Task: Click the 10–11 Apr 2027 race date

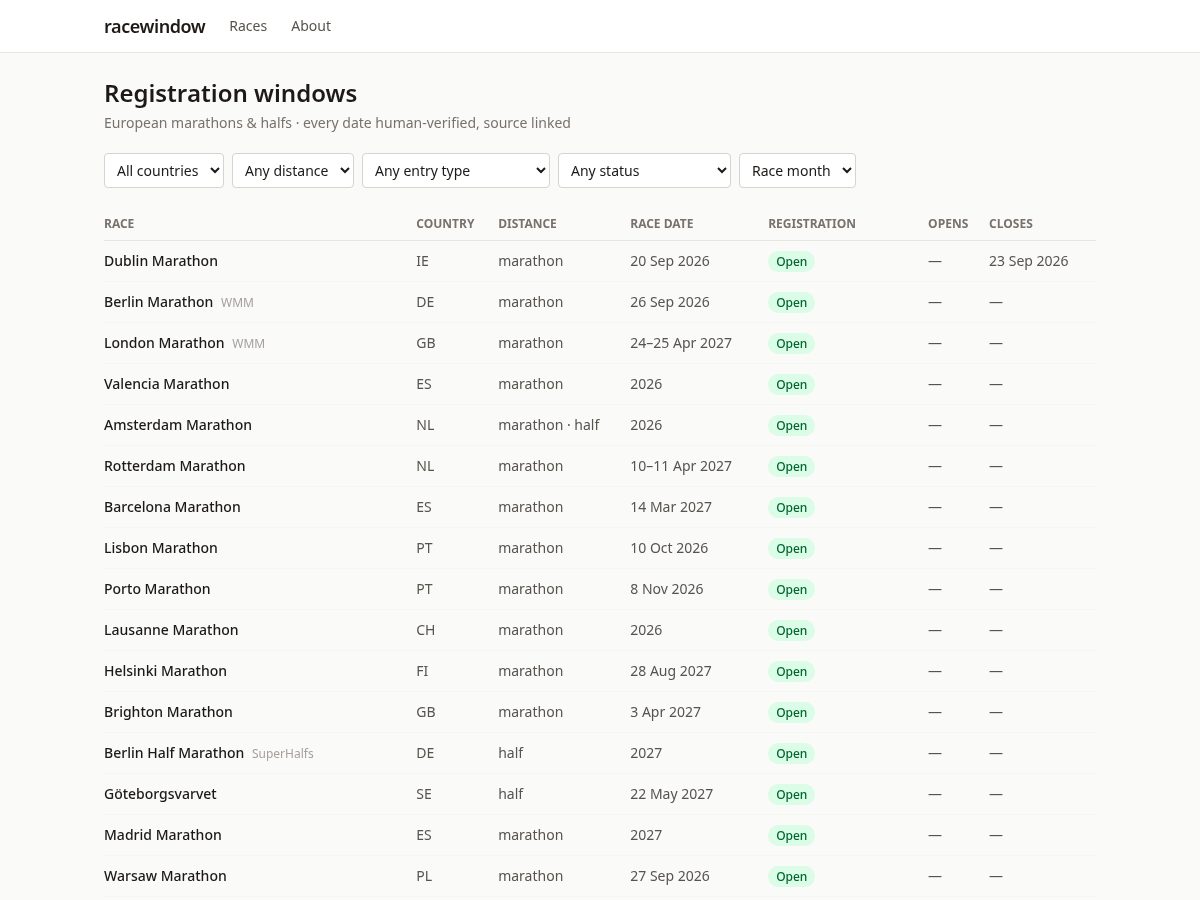Action: click(x=681, y=466)
